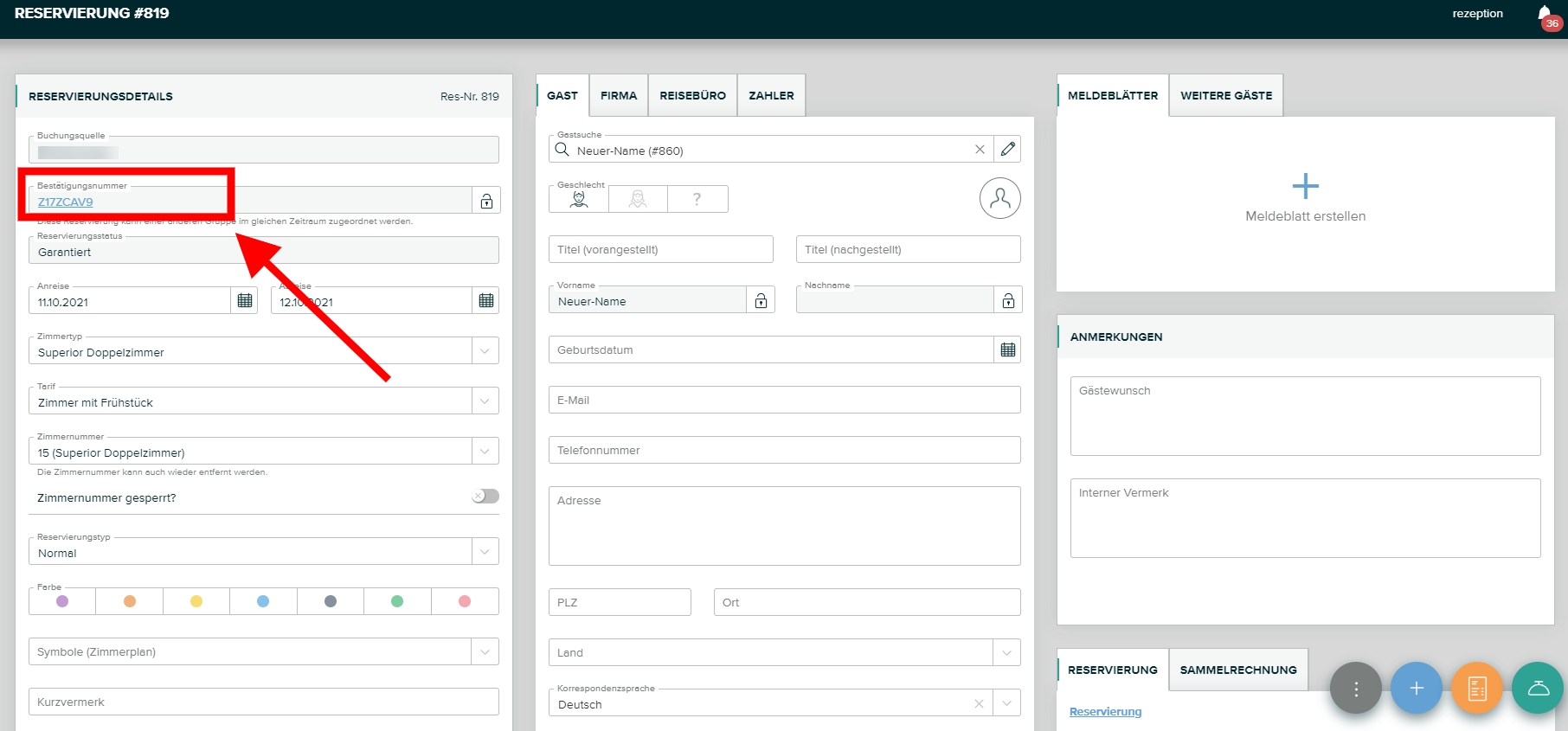Expand the Zimmertyp dropdown

(485, 351)
